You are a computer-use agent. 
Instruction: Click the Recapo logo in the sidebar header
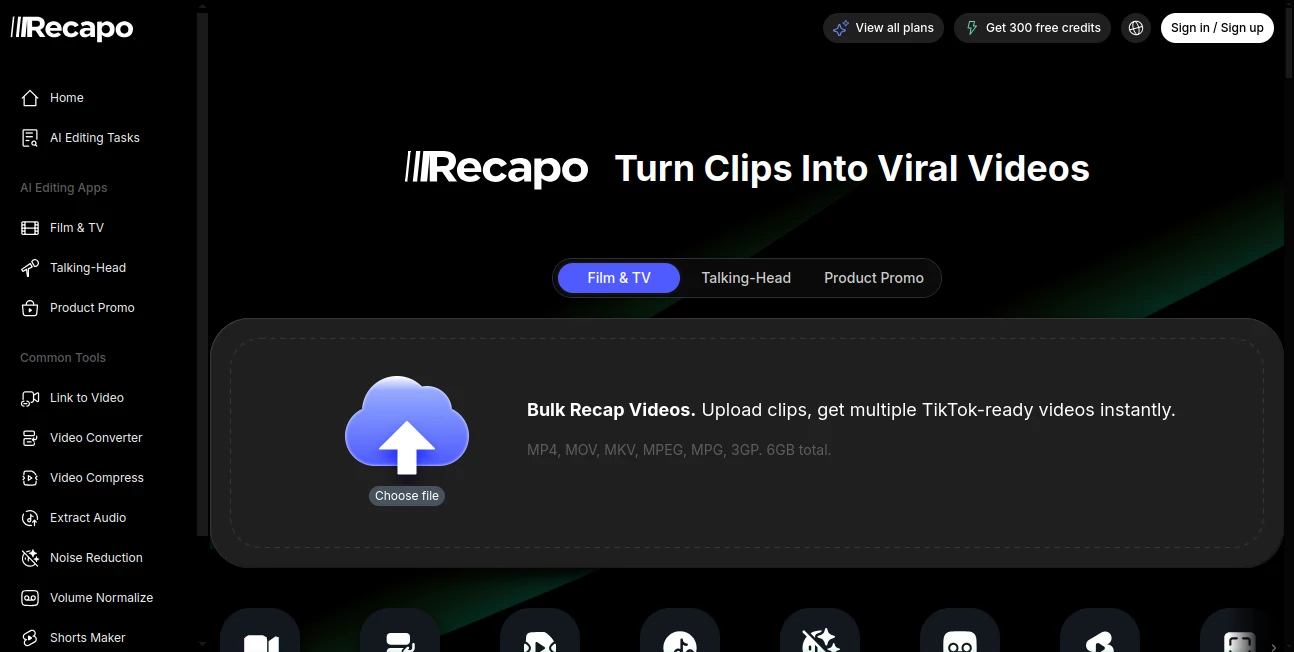(72, 28)
